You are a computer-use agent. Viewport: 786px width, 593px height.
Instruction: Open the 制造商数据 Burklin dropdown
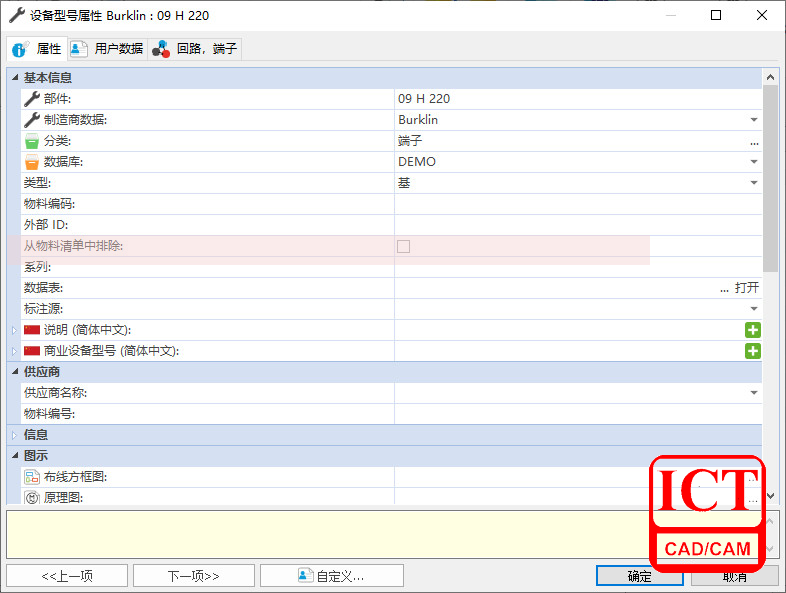(x=754, y=120)
